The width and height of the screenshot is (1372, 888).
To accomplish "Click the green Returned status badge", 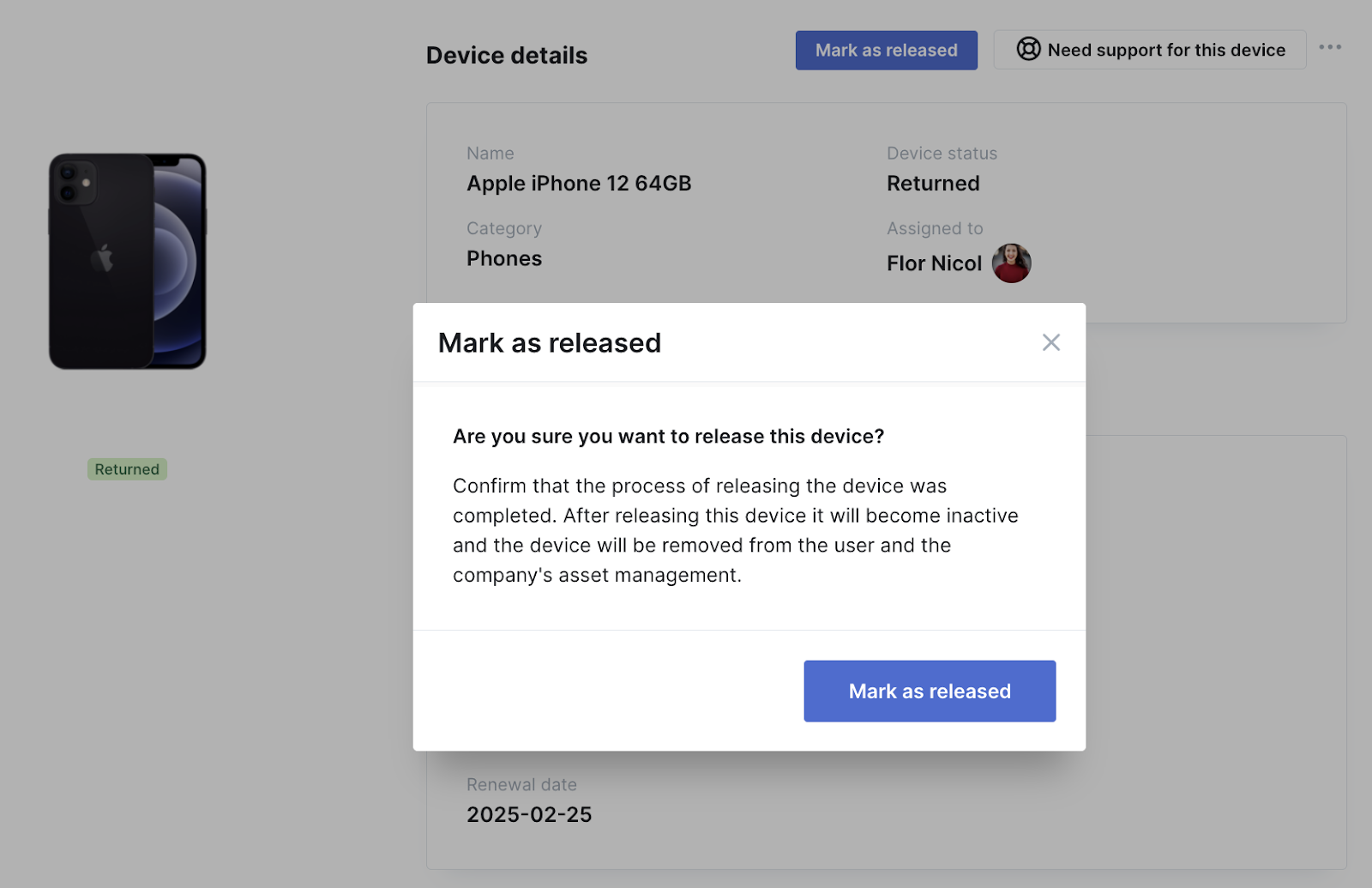I will click(127, 468).
